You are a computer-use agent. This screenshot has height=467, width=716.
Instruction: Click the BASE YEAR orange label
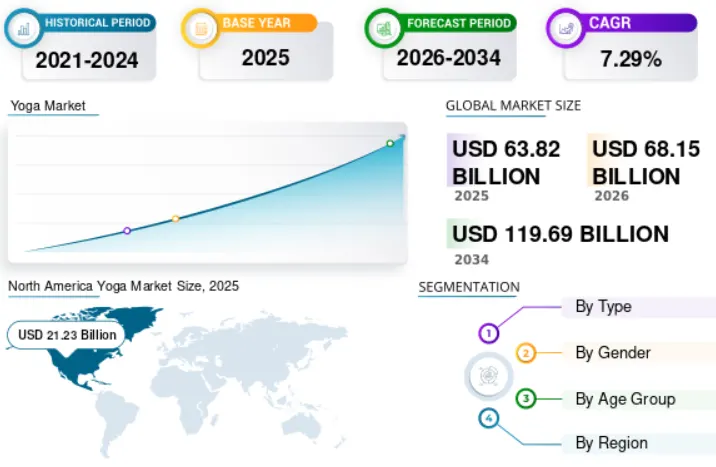(x=257, y=23)
